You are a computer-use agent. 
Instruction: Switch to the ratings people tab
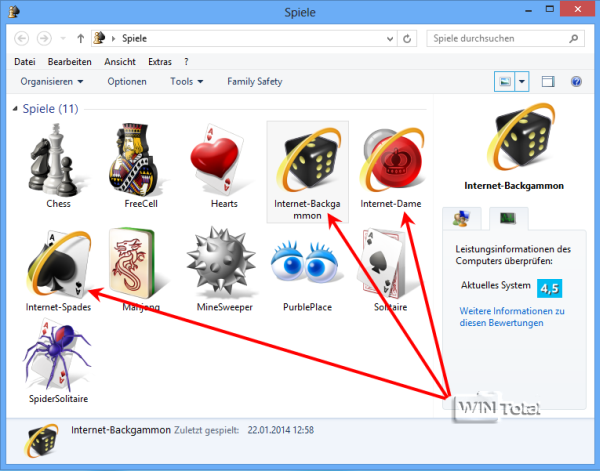pos(461,218)
